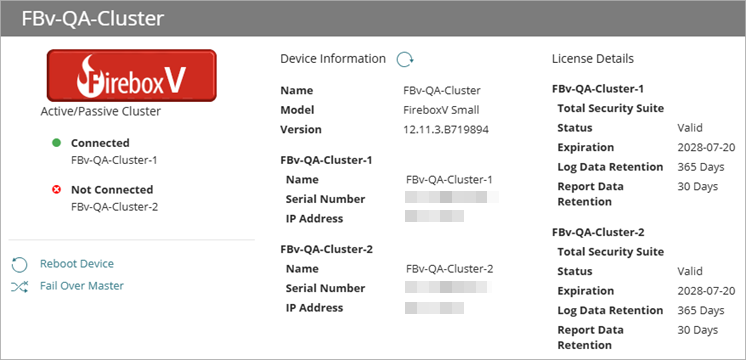Click the FBv-QA-Cluster-2 heading in License Details
Screen dimensions: 746x360
[599, 233]
